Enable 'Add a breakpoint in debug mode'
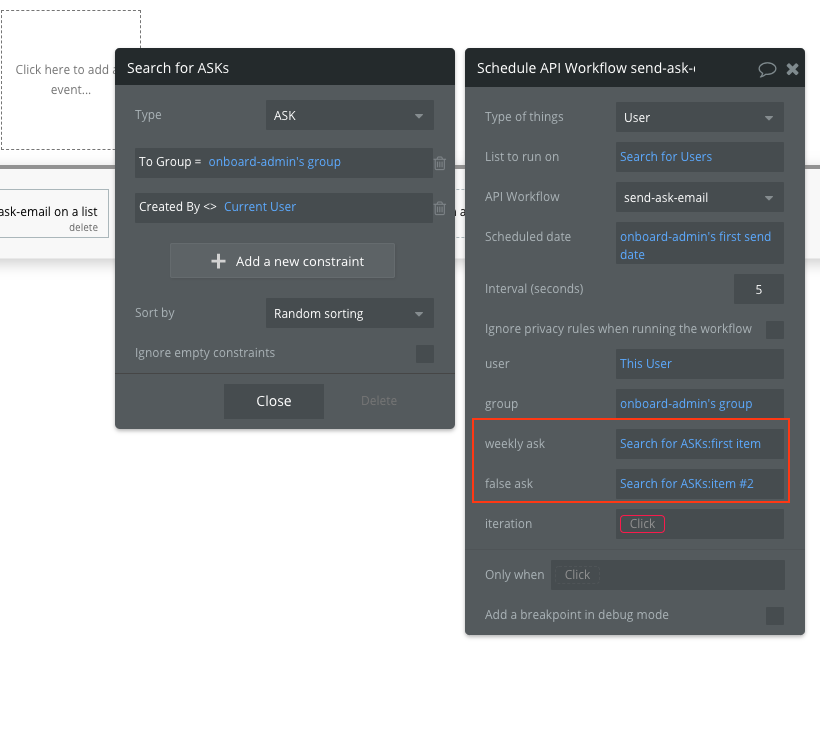The height and width of the screenshot is (752, 820). click(x=776, y=615)
